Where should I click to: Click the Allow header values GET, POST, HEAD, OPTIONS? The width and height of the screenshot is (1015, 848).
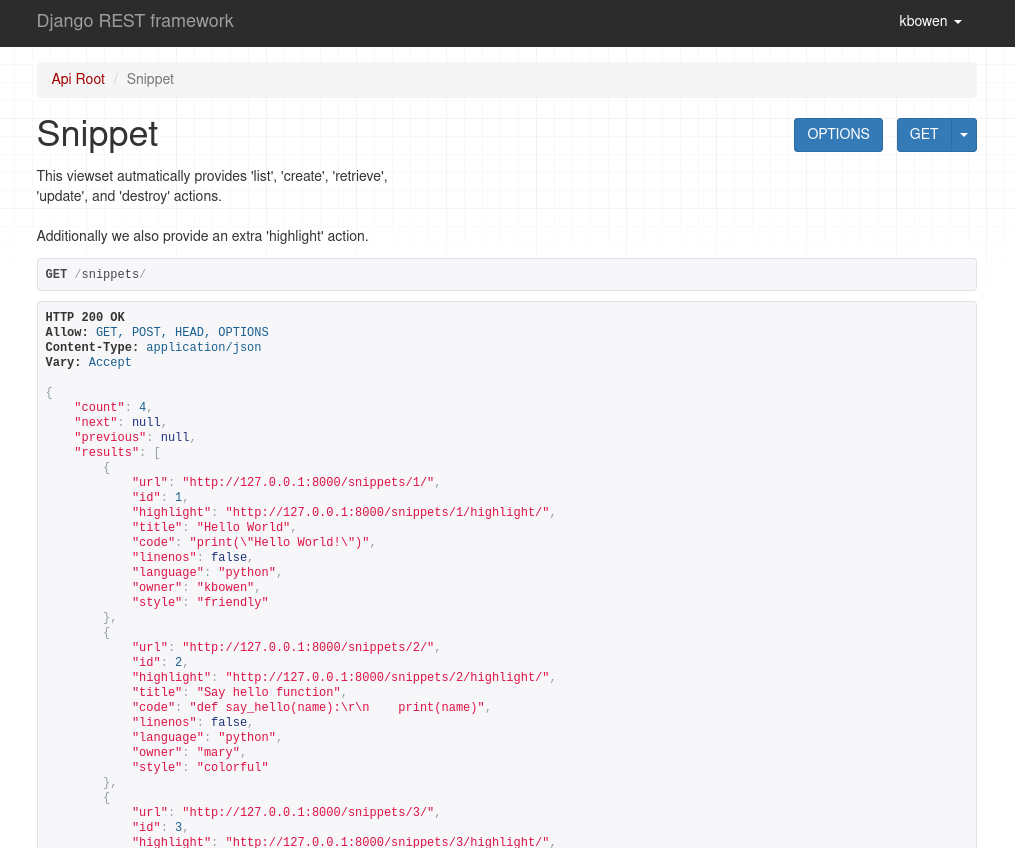[182, 332]
